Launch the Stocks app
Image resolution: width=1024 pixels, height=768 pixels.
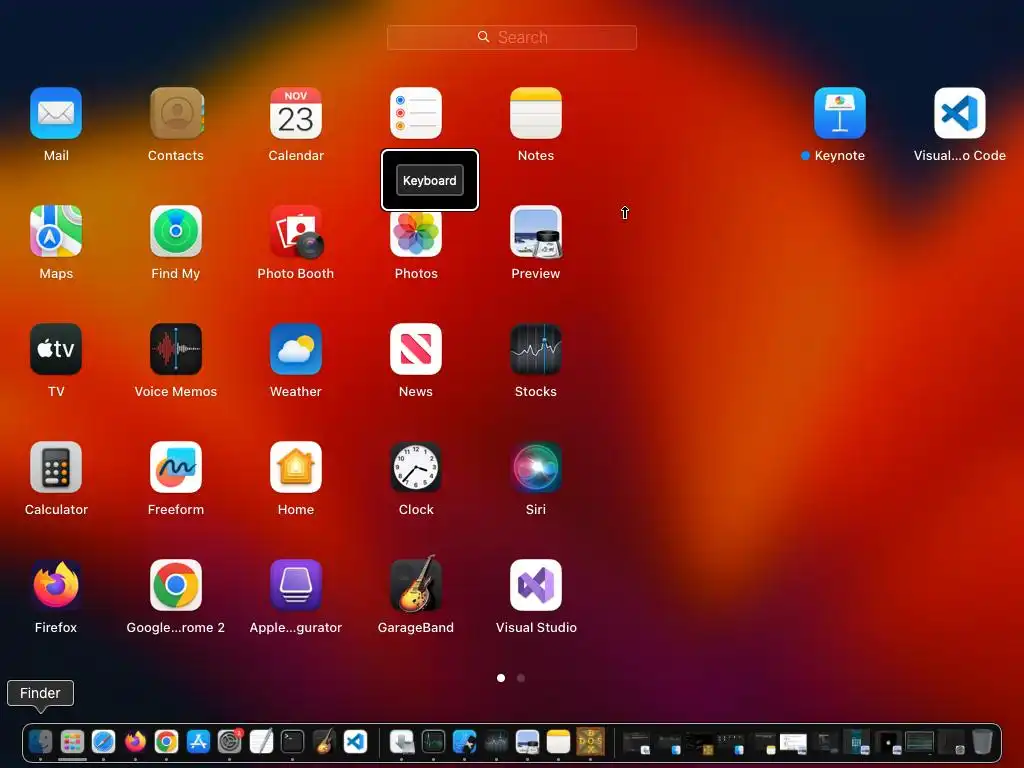536,349
